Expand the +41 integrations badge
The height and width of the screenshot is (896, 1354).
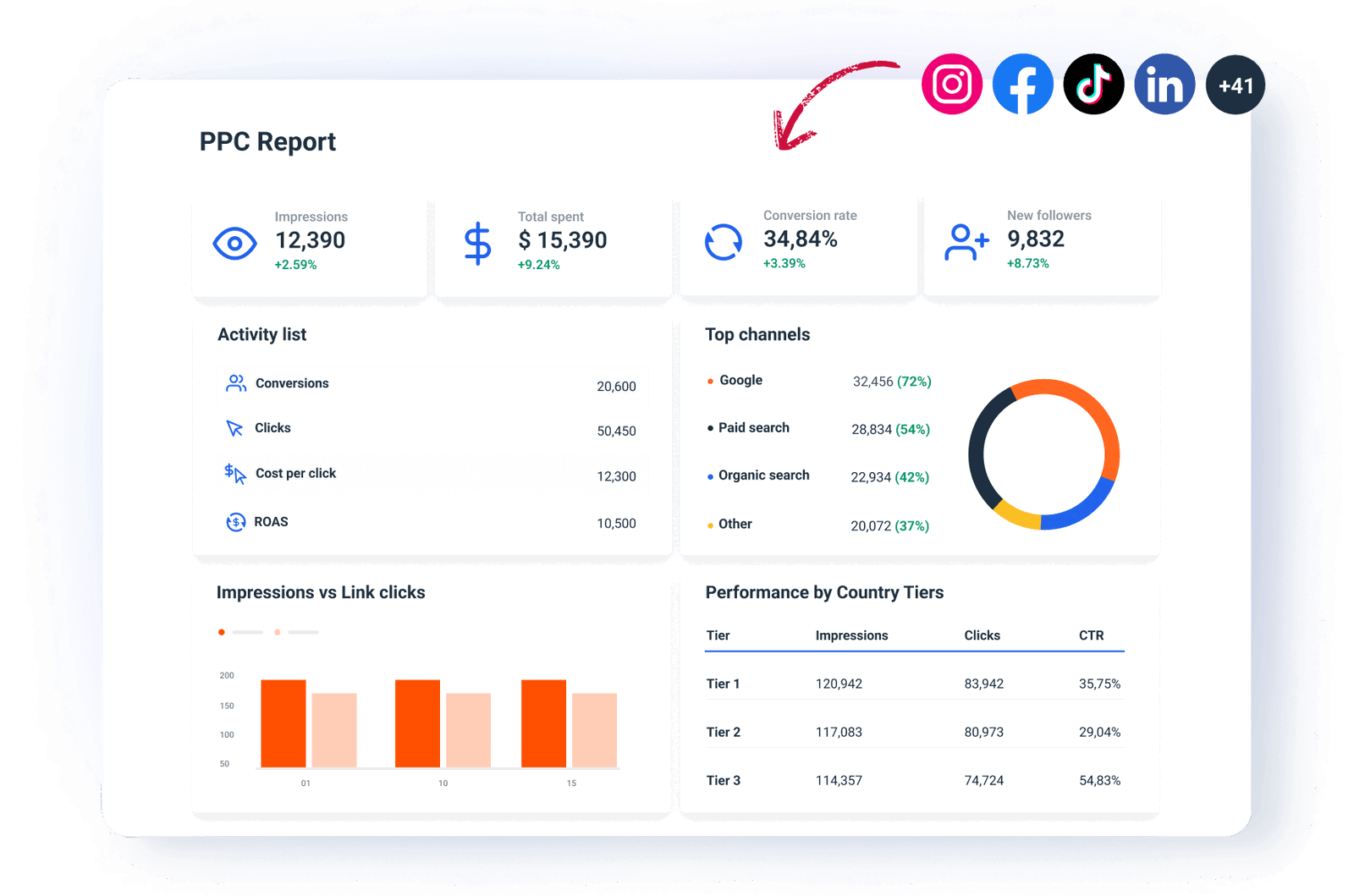(1236, 84)
